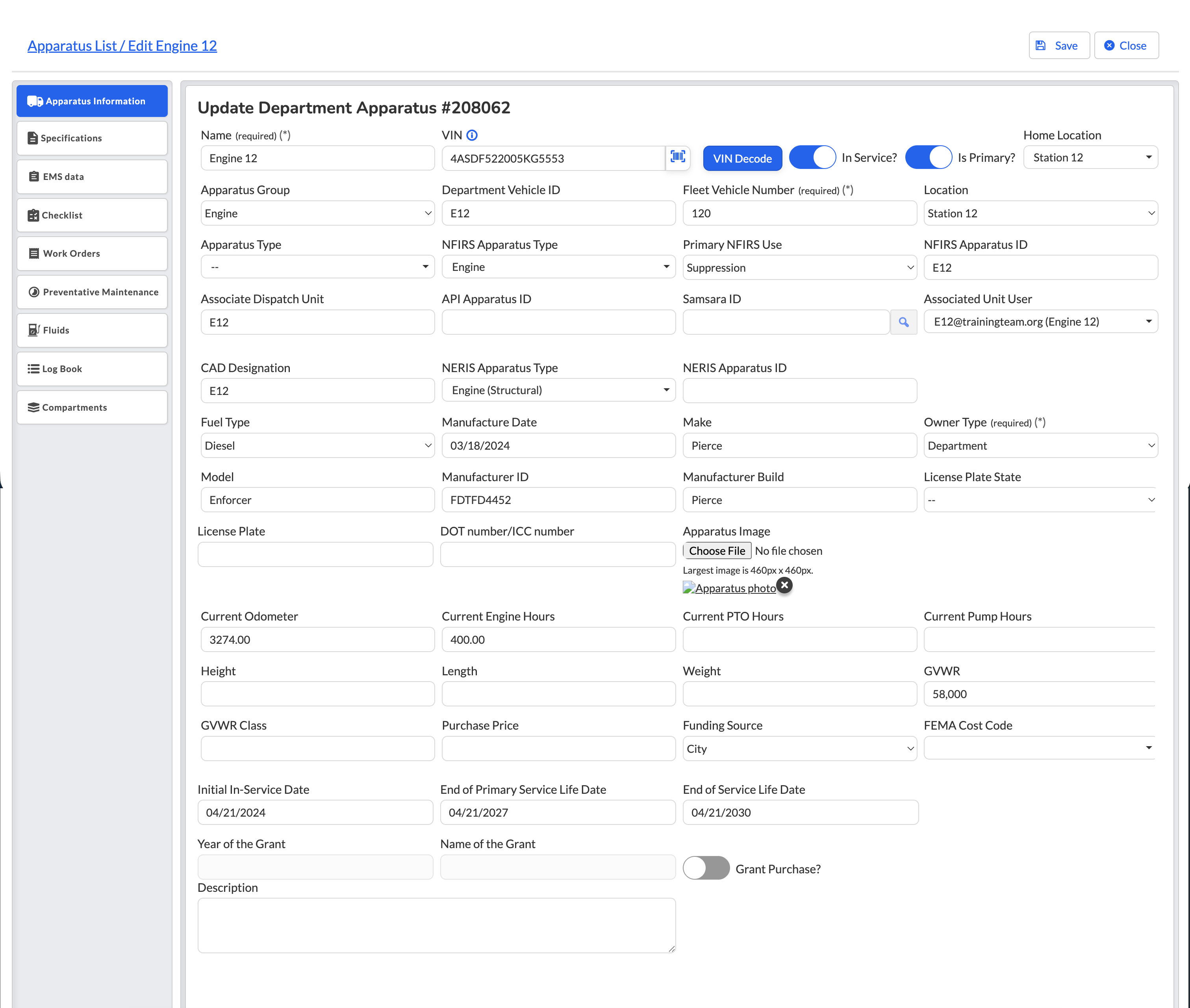This screenshot has width=1190, height=1008.
Task: Click the Manufacturer ID field
Action: click(558, 500)
